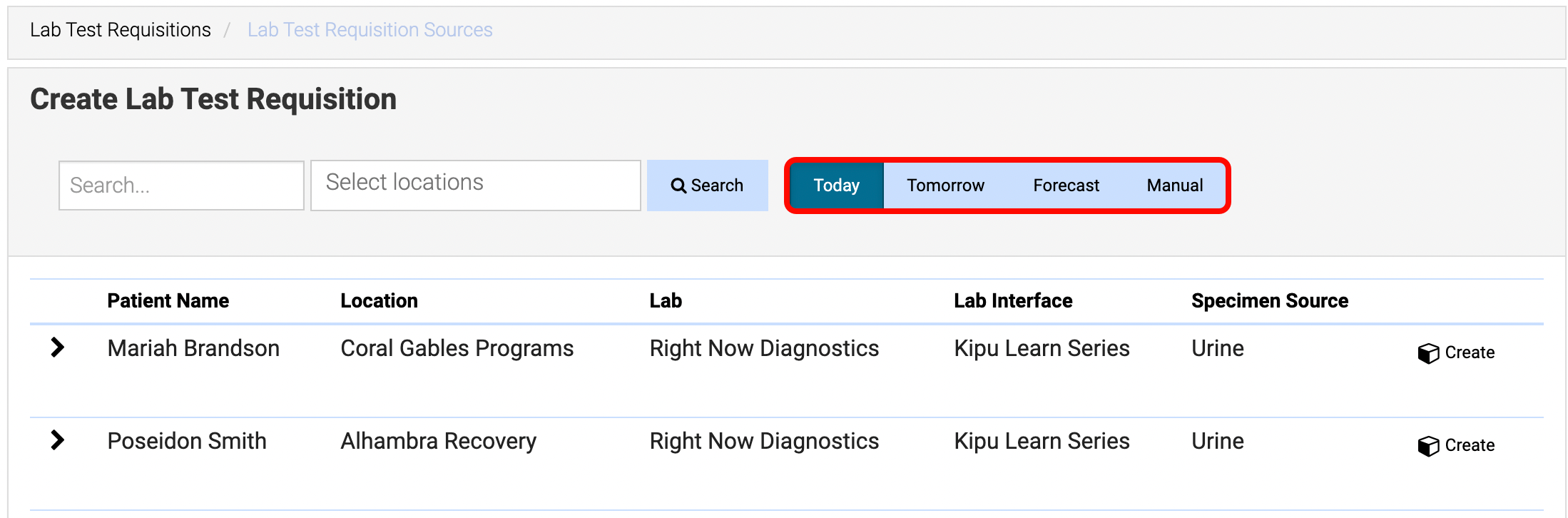The width and height of the screenshot is (1568, 518).
Task: Switch to the Forecast filter
Action: [1066, 186]
